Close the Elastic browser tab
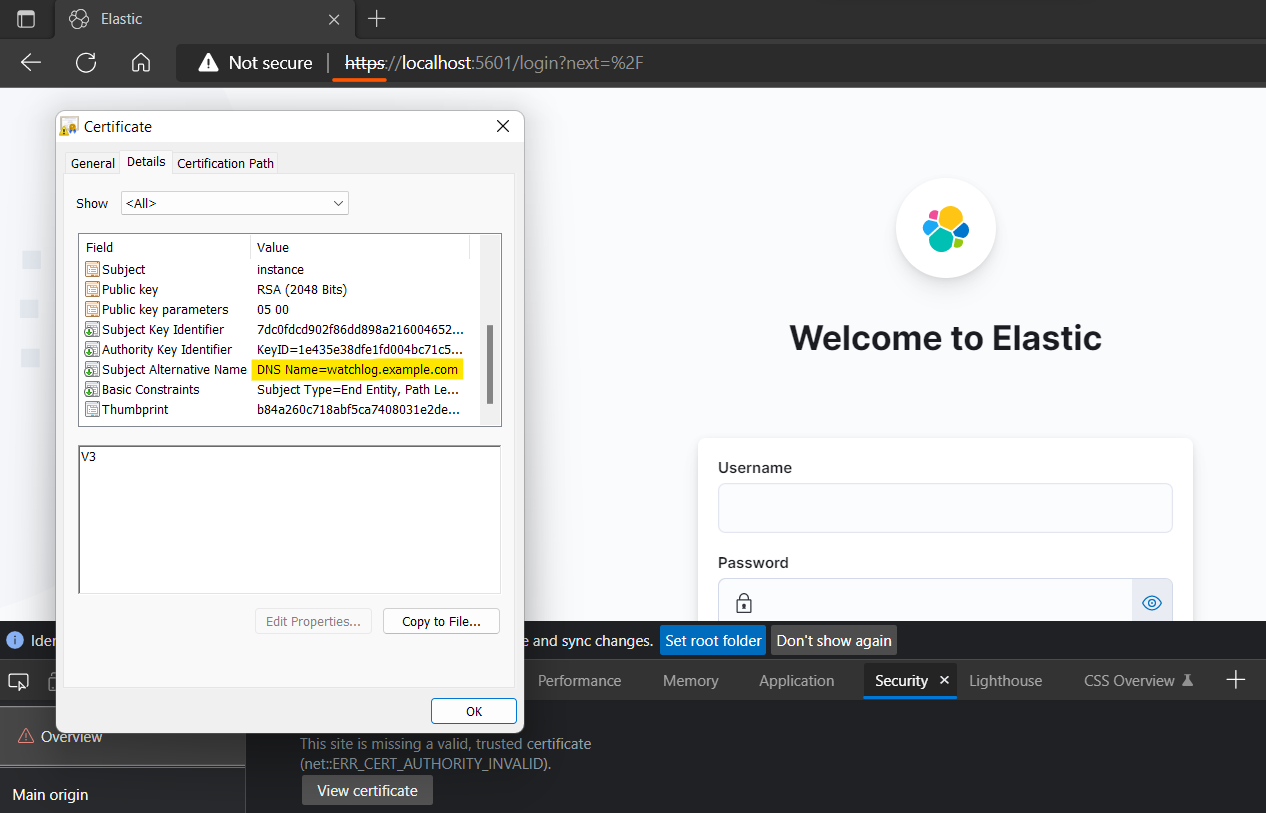 (335, 19)
